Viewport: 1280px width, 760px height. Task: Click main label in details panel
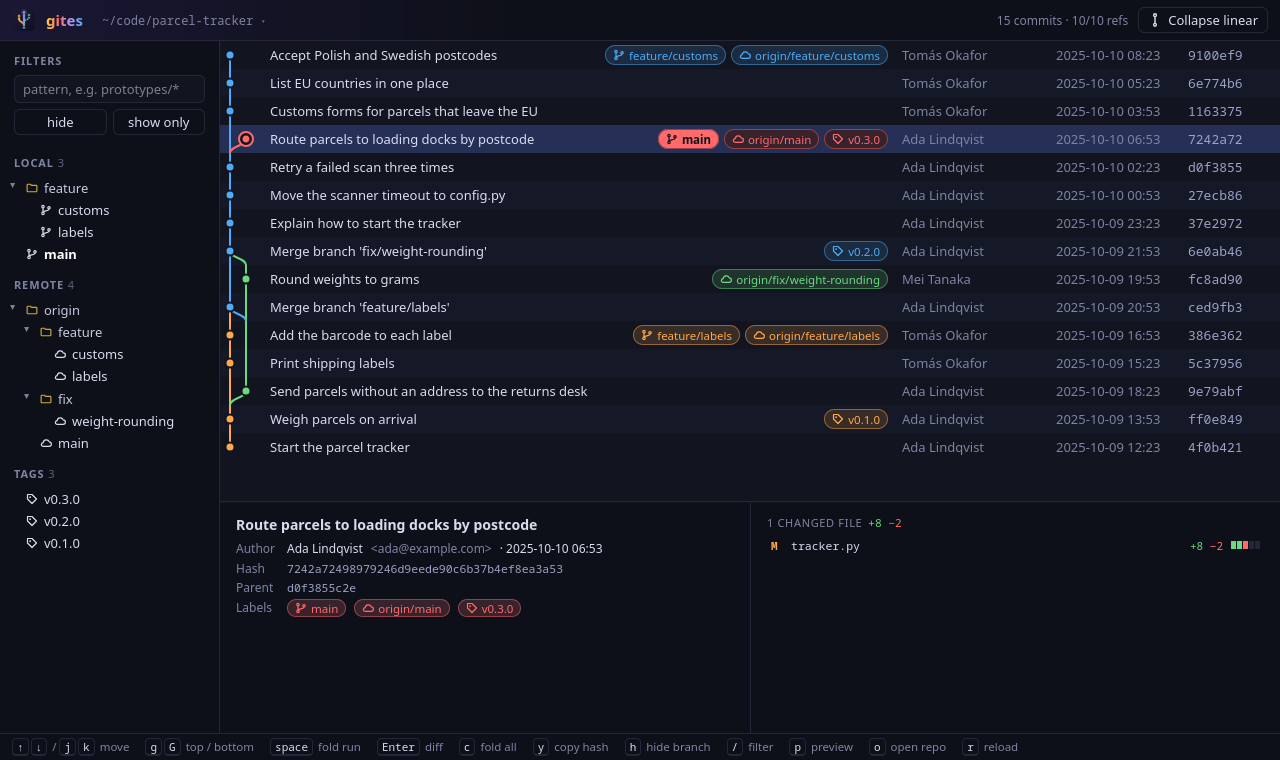point(316,608)
